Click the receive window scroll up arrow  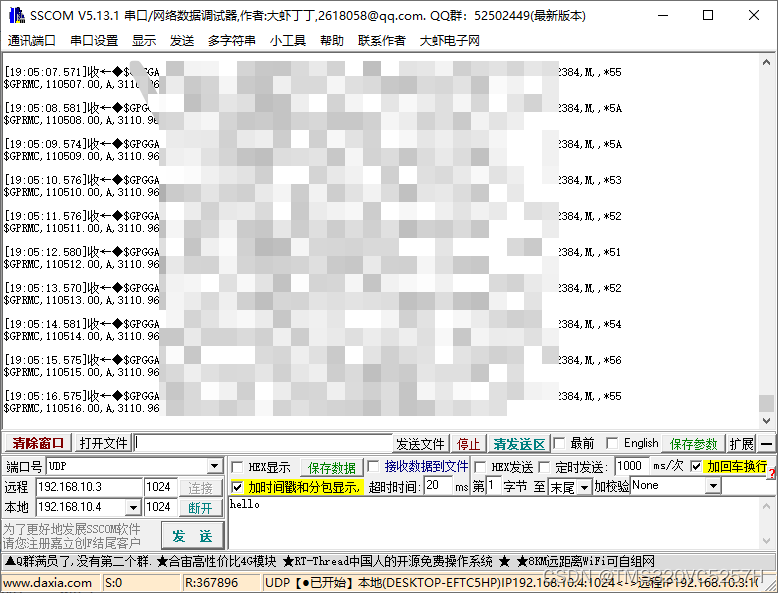(766, 63)
